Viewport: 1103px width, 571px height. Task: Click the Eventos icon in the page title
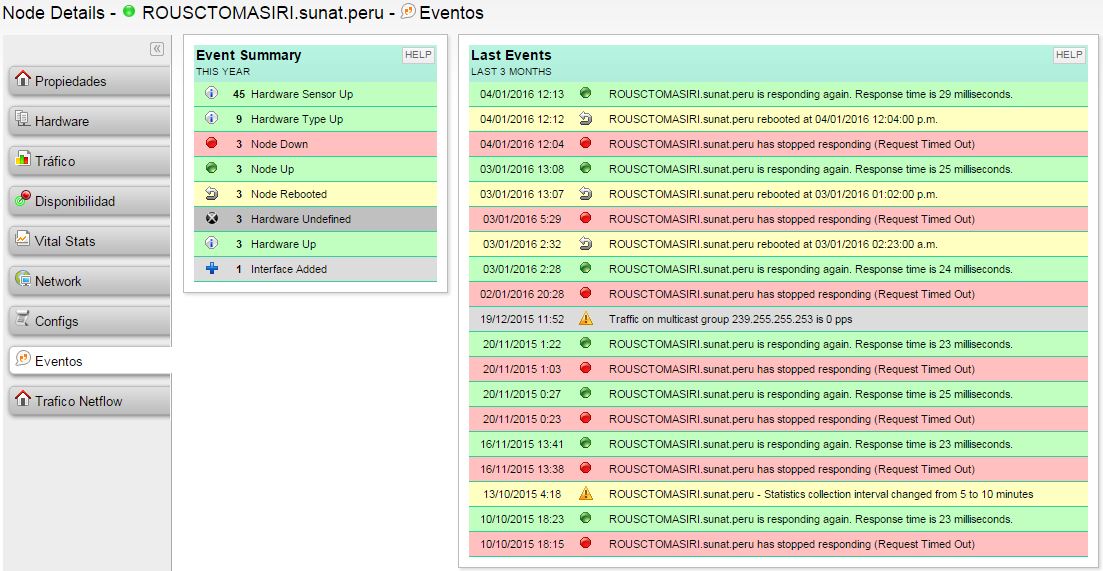click(x=408, y=11)
